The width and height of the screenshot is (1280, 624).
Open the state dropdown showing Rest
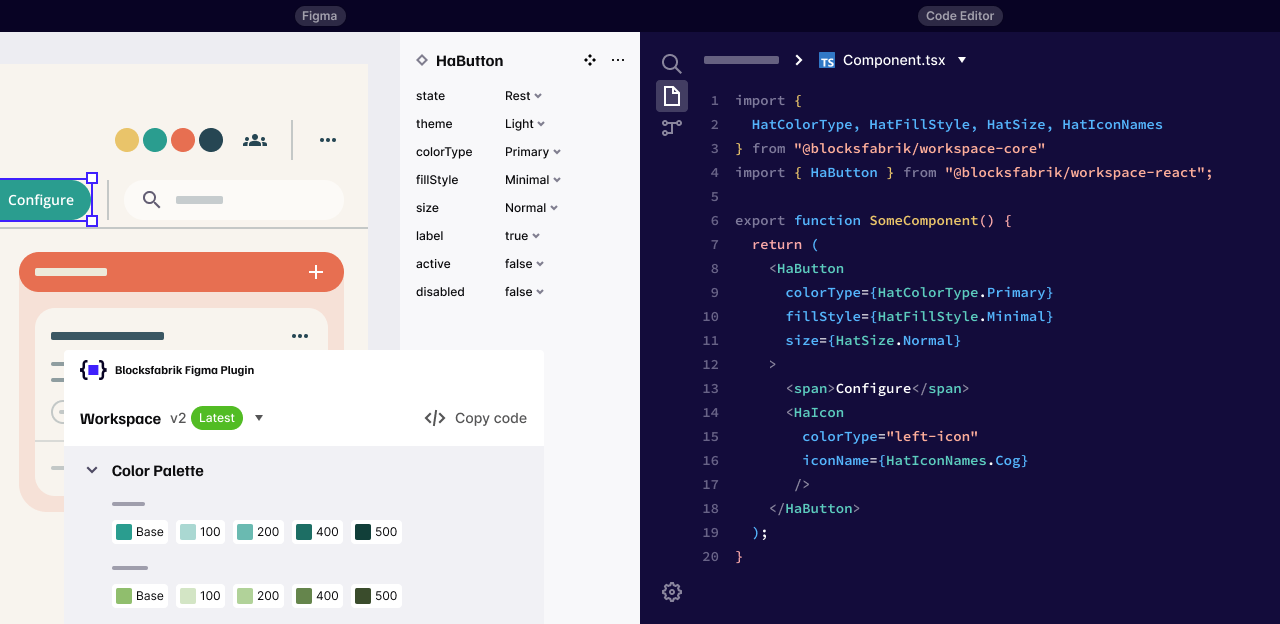click(x=523, y=96)
